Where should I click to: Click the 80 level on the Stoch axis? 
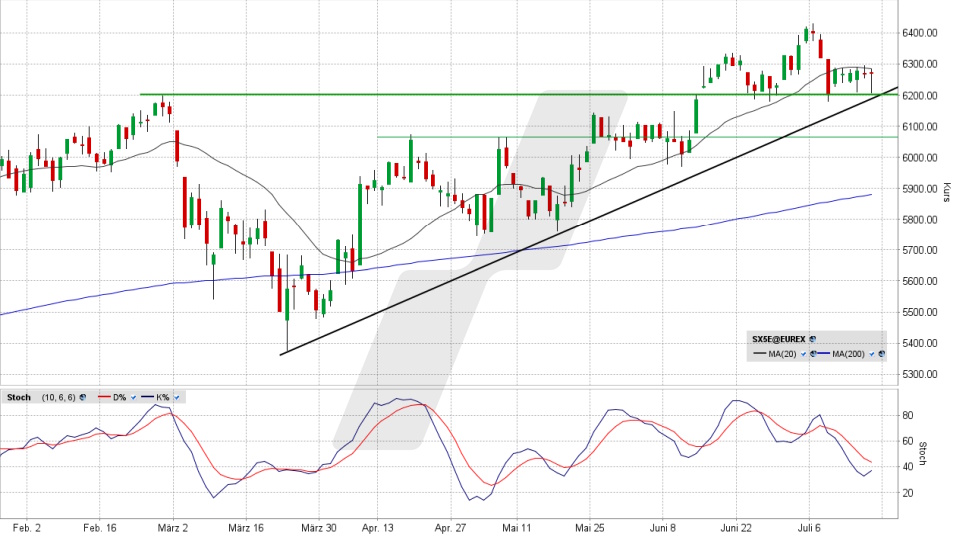907,416
